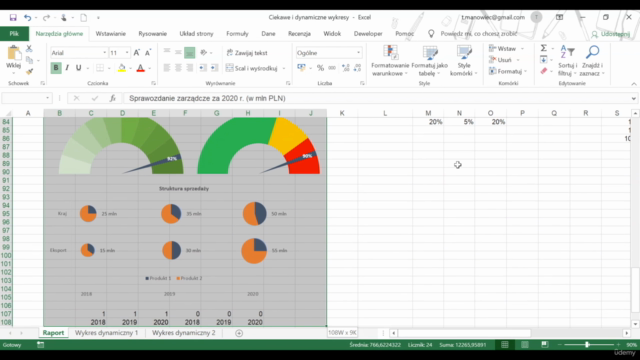Apply percent style
The image size is (640, 360).
click(x=320, y=68)
